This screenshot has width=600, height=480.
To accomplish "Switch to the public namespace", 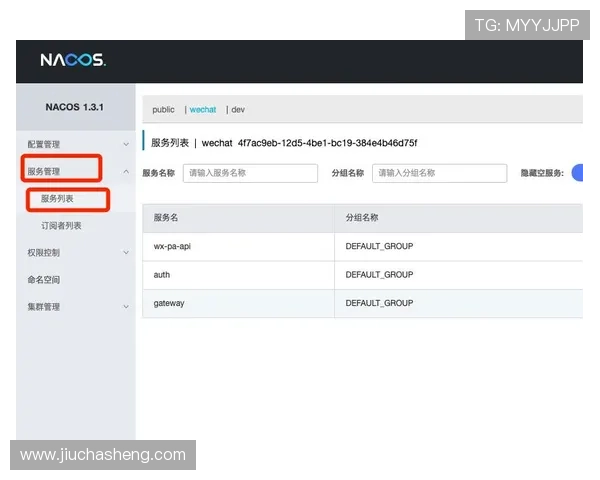I will (163, 110).
